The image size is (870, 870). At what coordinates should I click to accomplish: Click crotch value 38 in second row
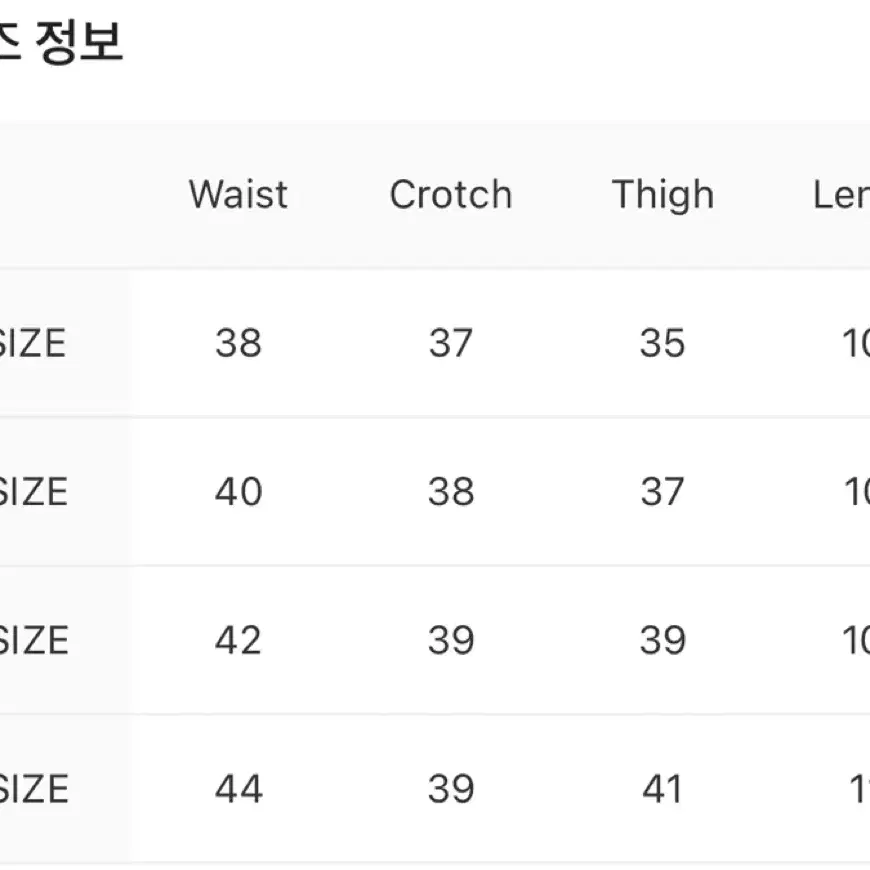click(x=451, y=492)
